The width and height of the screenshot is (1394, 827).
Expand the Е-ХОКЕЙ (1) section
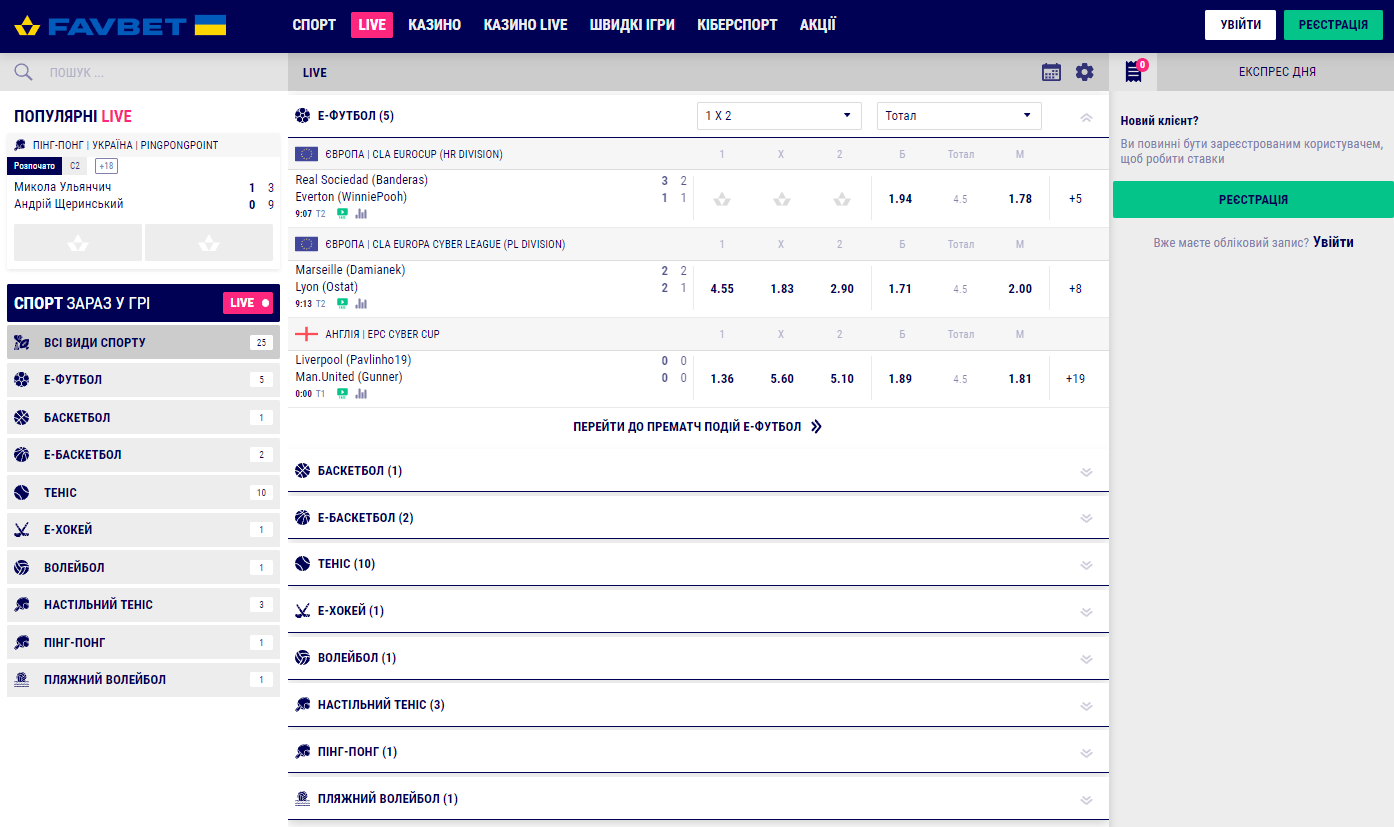[1087, 612]
